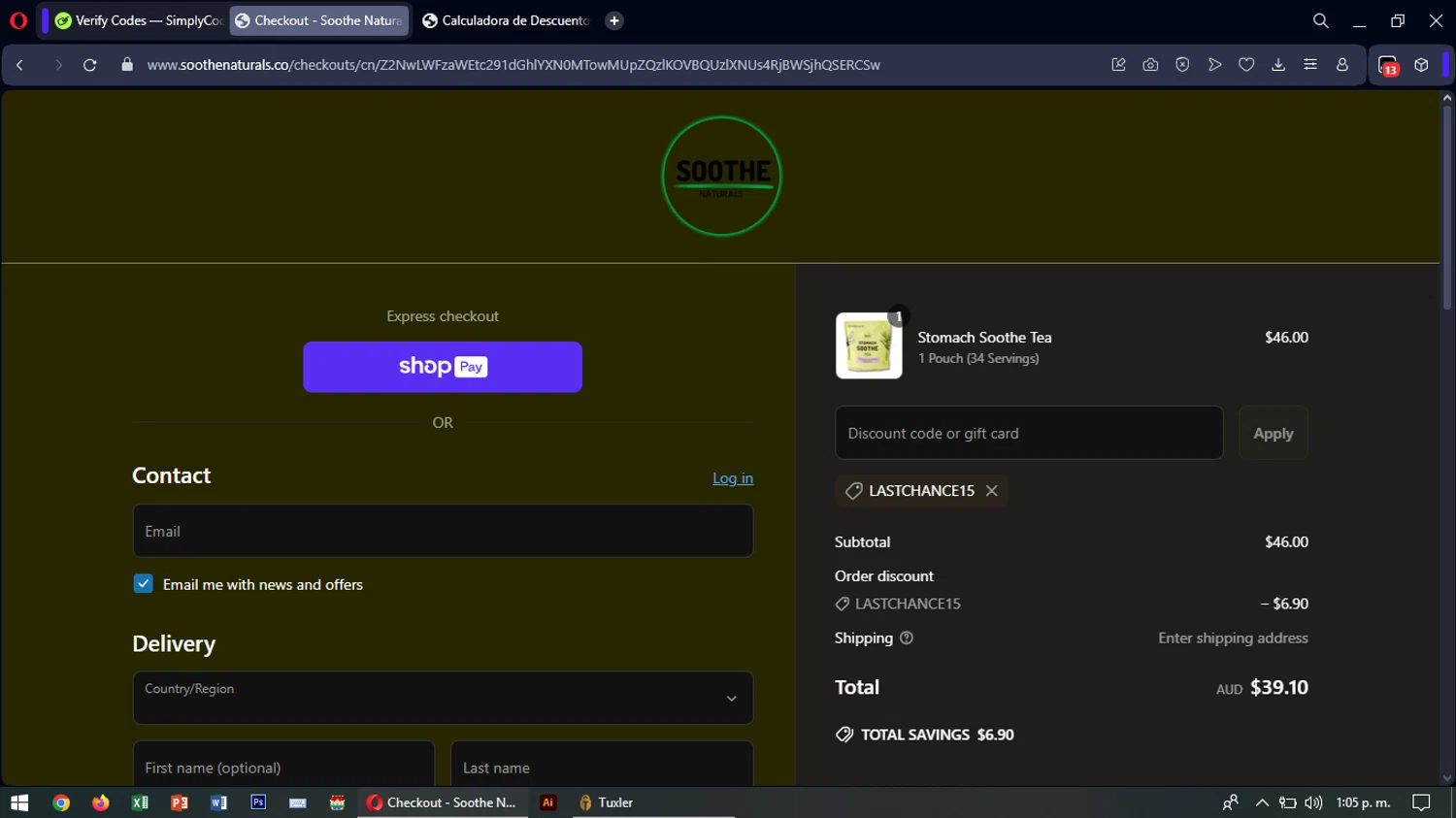Open a new browser tab
The image size is (1456, 818).
tap(614, 20)
